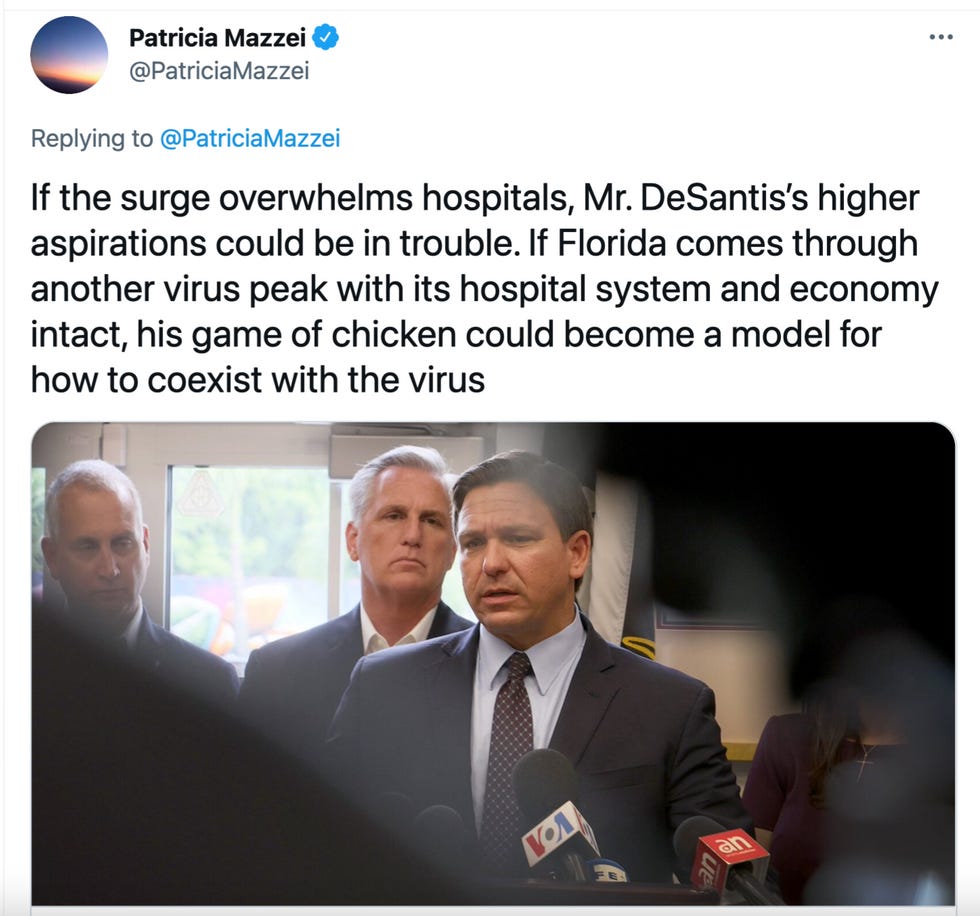
Task: Click the gray @PatriciaMazzei handle under name
Action: (219, 71)
